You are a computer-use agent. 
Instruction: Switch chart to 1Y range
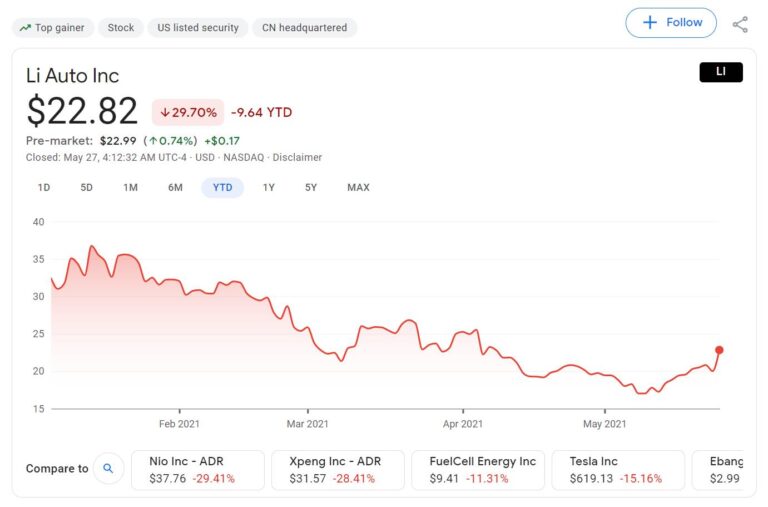click(x=269, y=187)
